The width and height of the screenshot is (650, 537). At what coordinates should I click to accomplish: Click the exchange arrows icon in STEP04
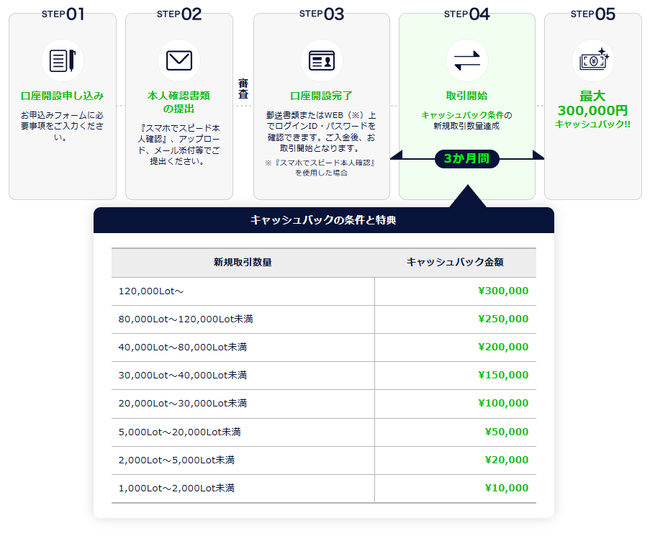click(466, 60)
